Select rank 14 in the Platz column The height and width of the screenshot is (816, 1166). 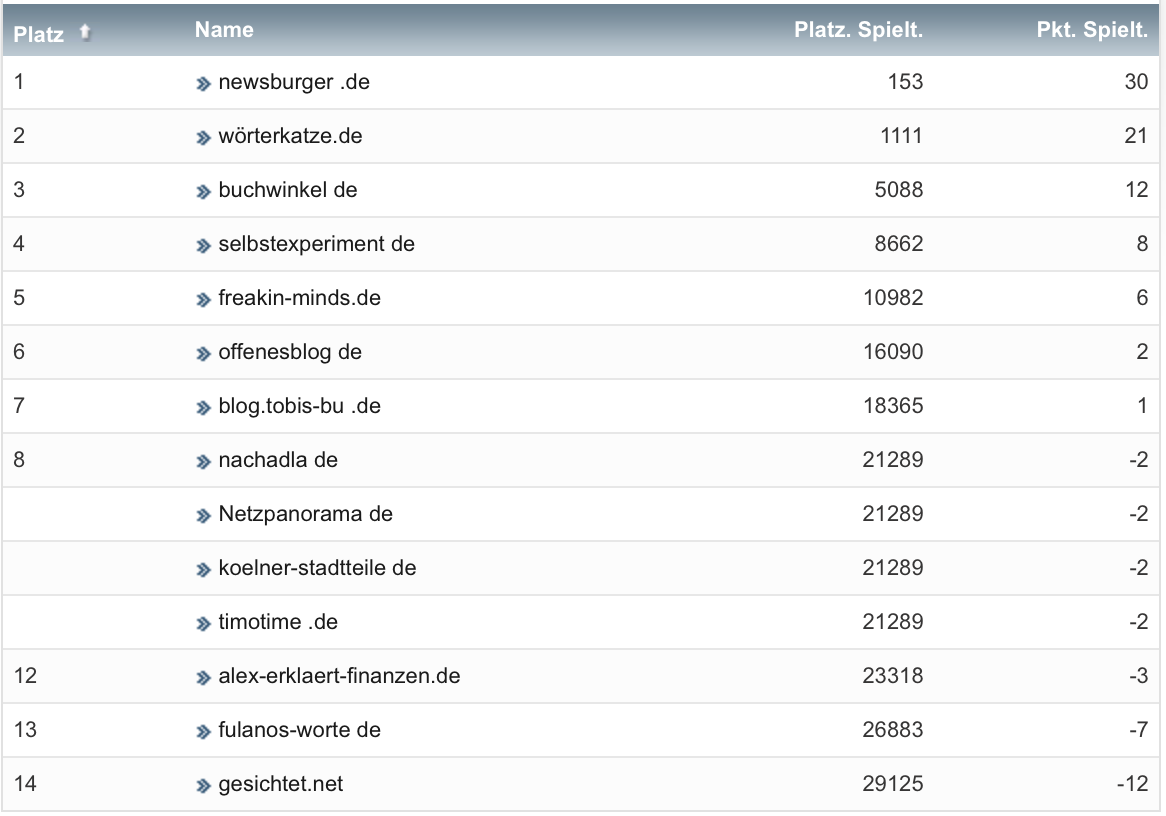tap(25, 784)
